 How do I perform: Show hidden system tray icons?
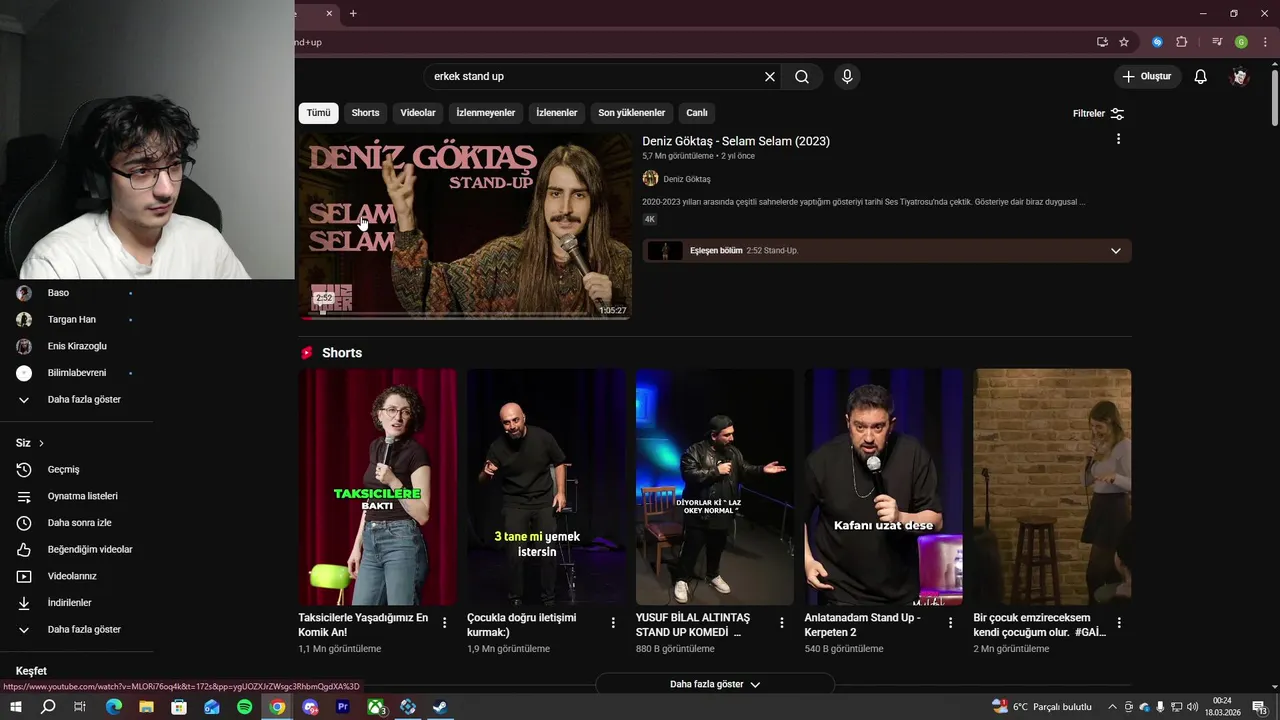(x=1112, y=707)
